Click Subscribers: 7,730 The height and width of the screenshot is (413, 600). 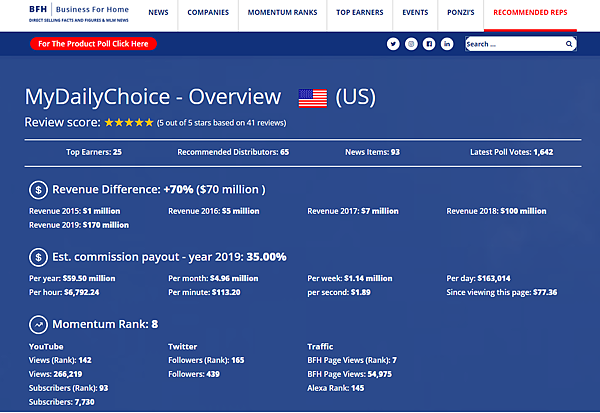[62, 402]
